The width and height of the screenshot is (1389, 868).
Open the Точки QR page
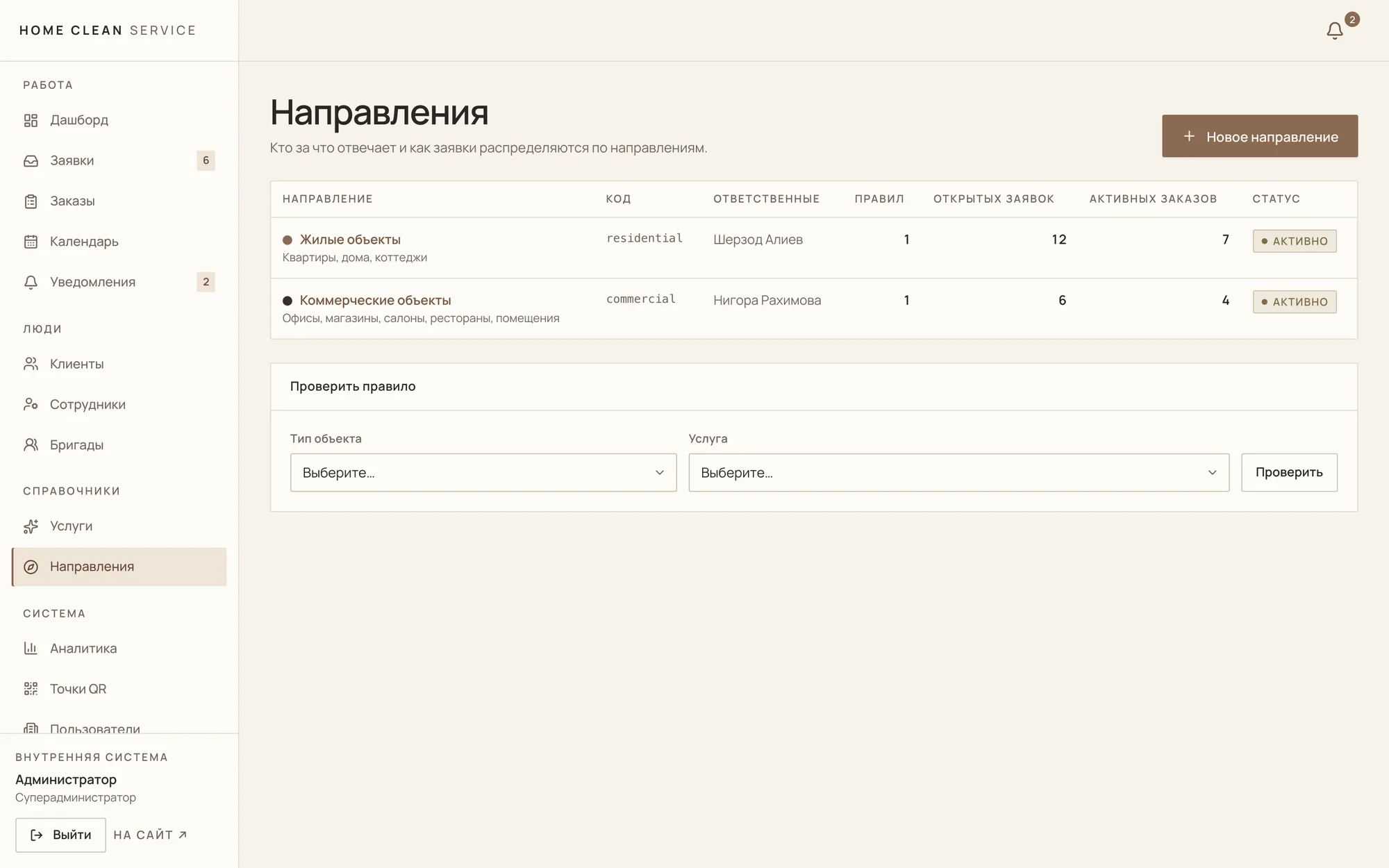pos(119,689)
